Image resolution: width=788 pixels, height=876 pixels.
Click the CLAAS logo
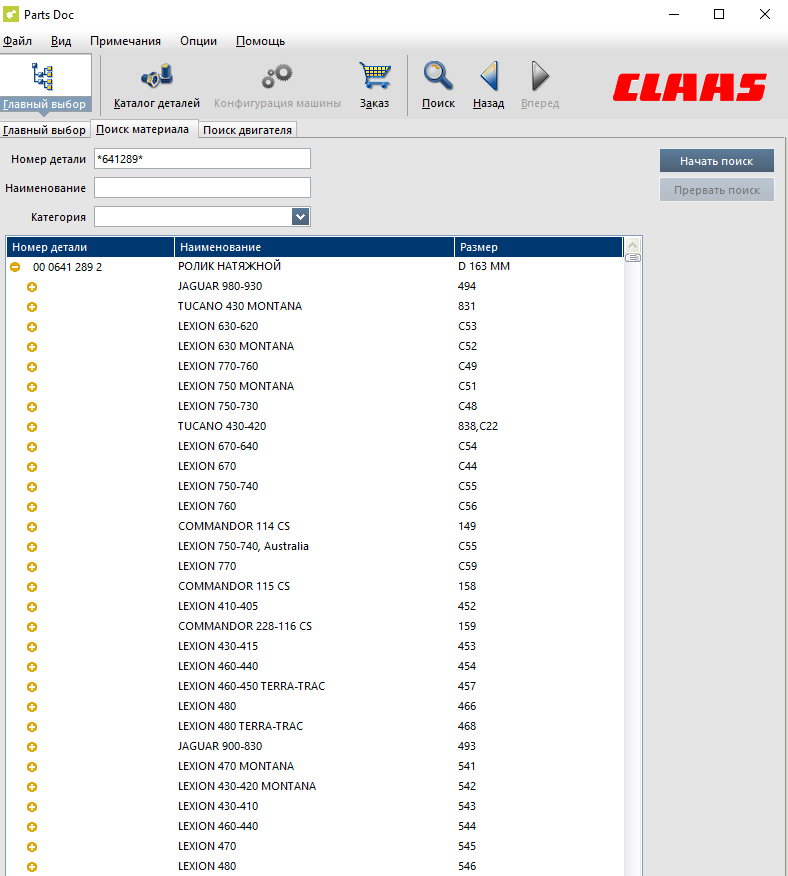(689, 87)
